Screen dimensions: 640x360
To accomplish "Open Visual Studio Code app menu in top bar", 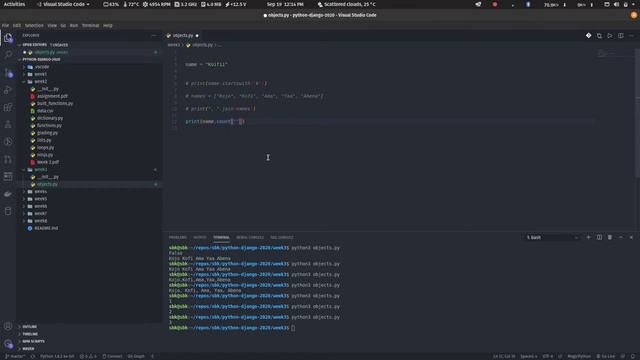I will 63,4.
